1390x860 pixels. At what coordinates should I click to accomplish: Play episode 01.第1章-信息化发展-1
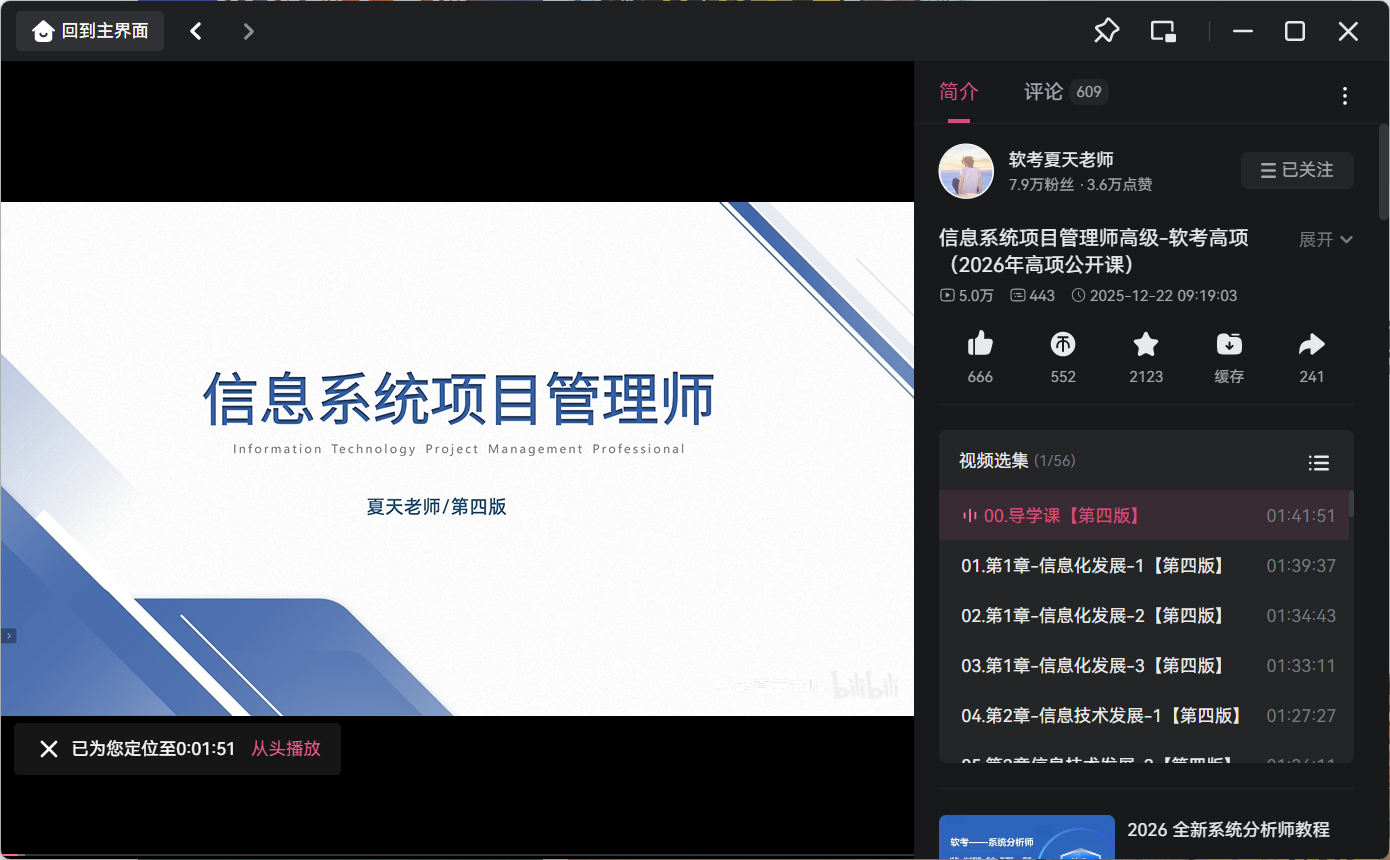1144,566
